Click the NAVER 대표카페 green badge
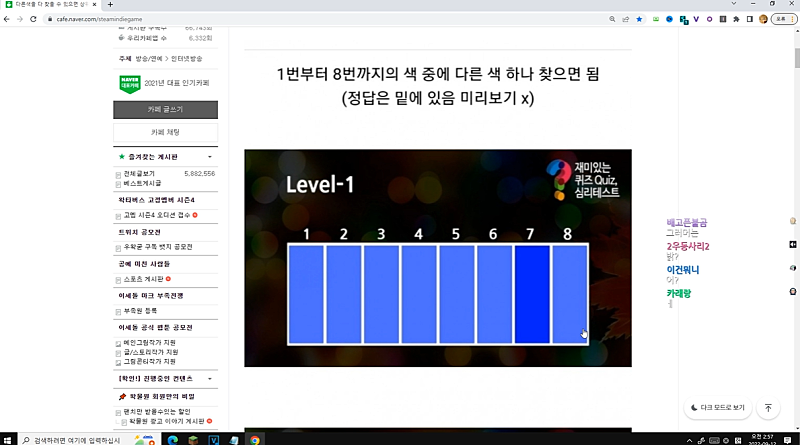 pos(130,84)
